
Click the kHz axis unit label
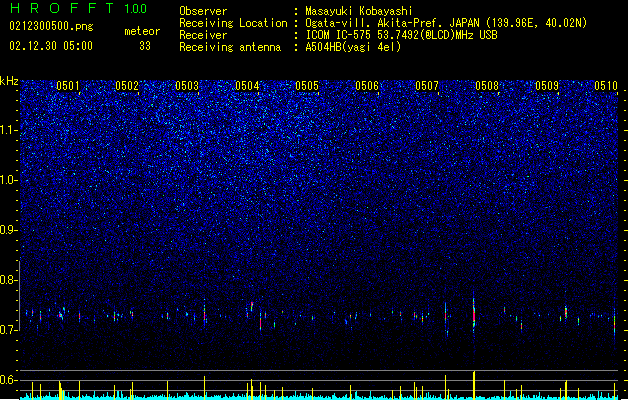[x=9, y=81]
